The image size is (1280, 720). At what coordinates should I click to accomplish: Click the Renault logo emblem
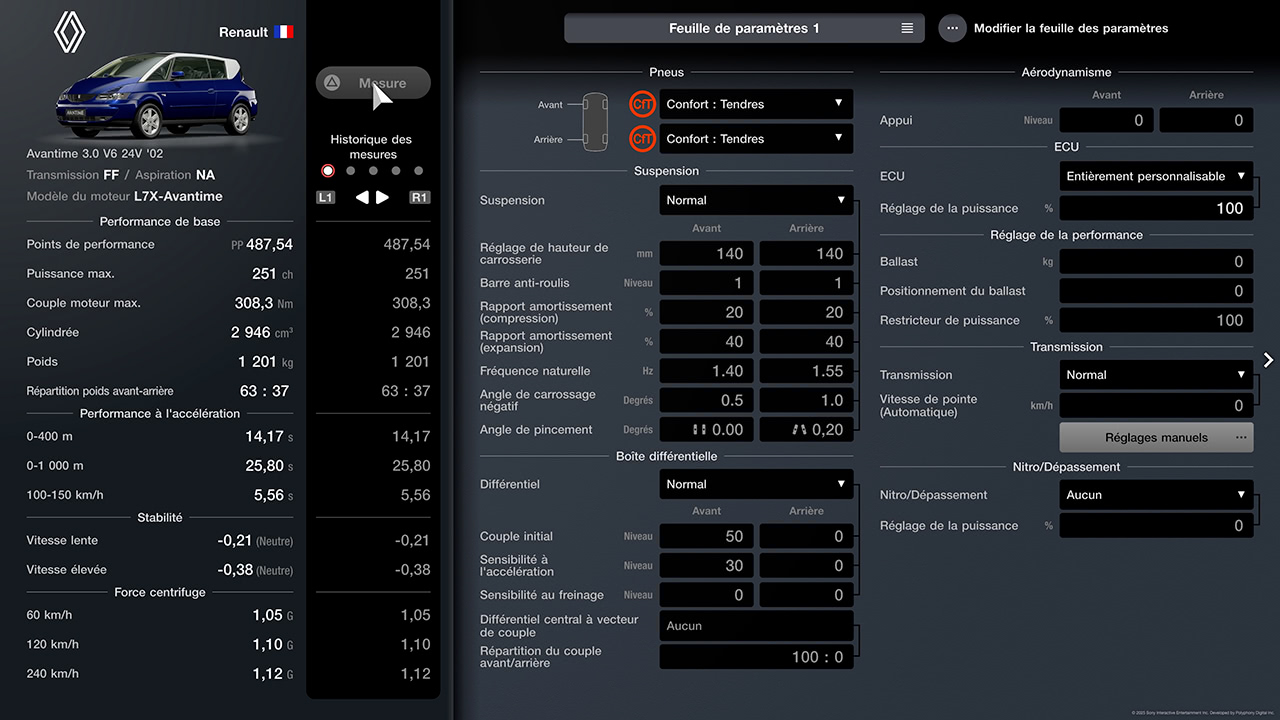pos(71,32)
